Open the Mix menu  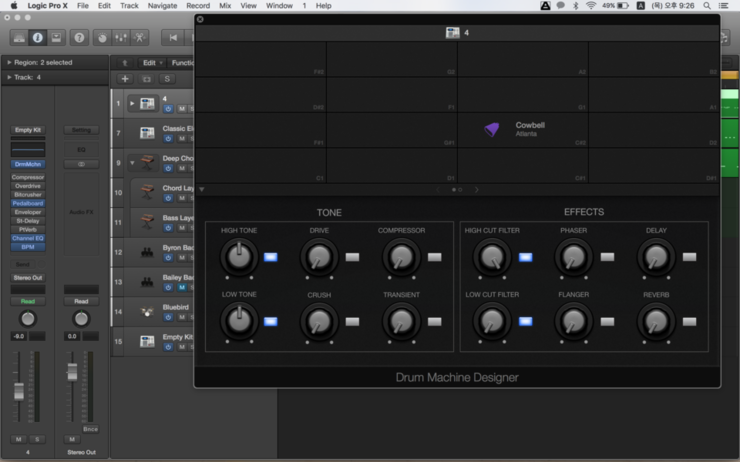[225, 6]
